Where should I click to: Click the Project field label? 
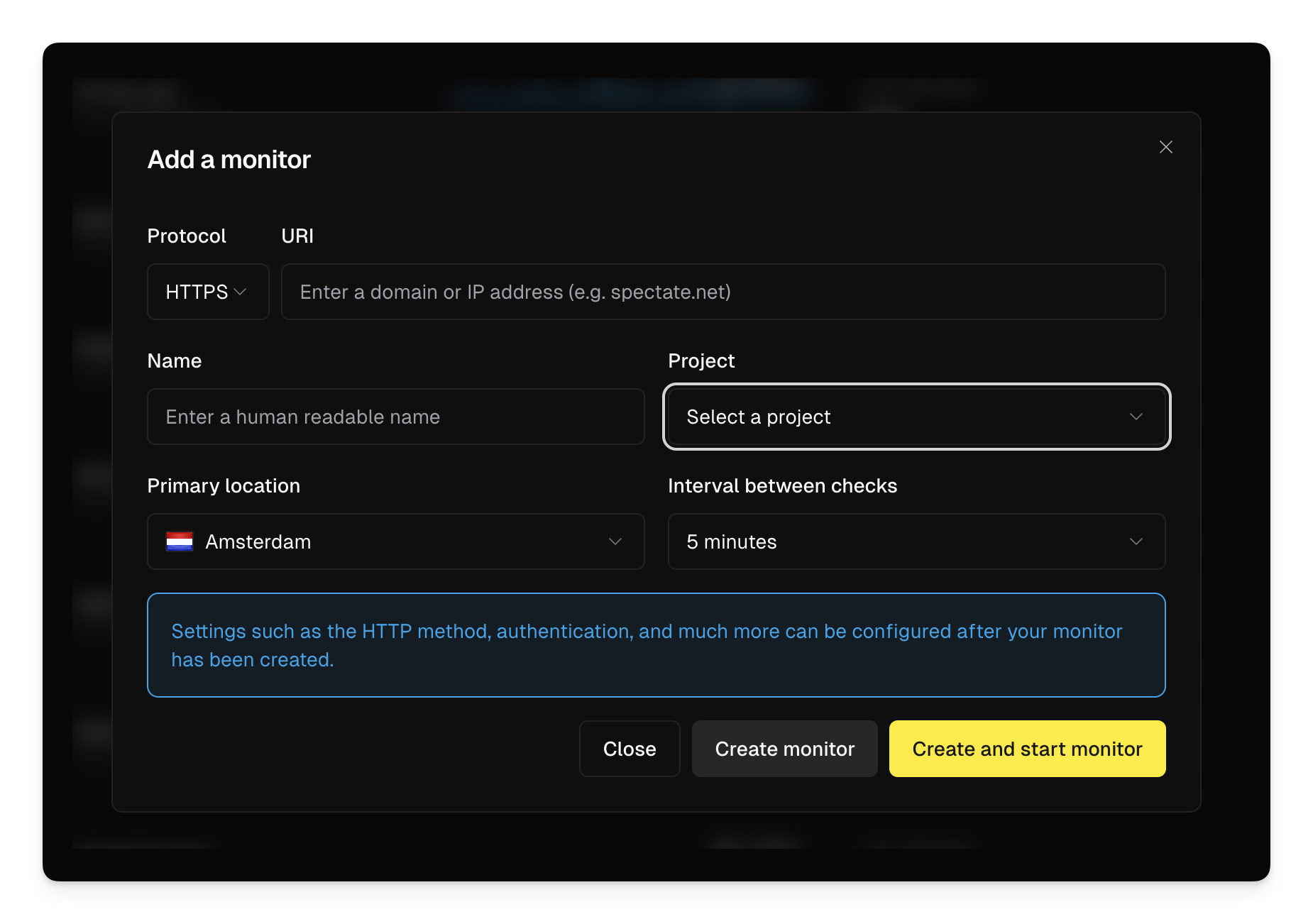pyautogui.click(x=701, y=361)
